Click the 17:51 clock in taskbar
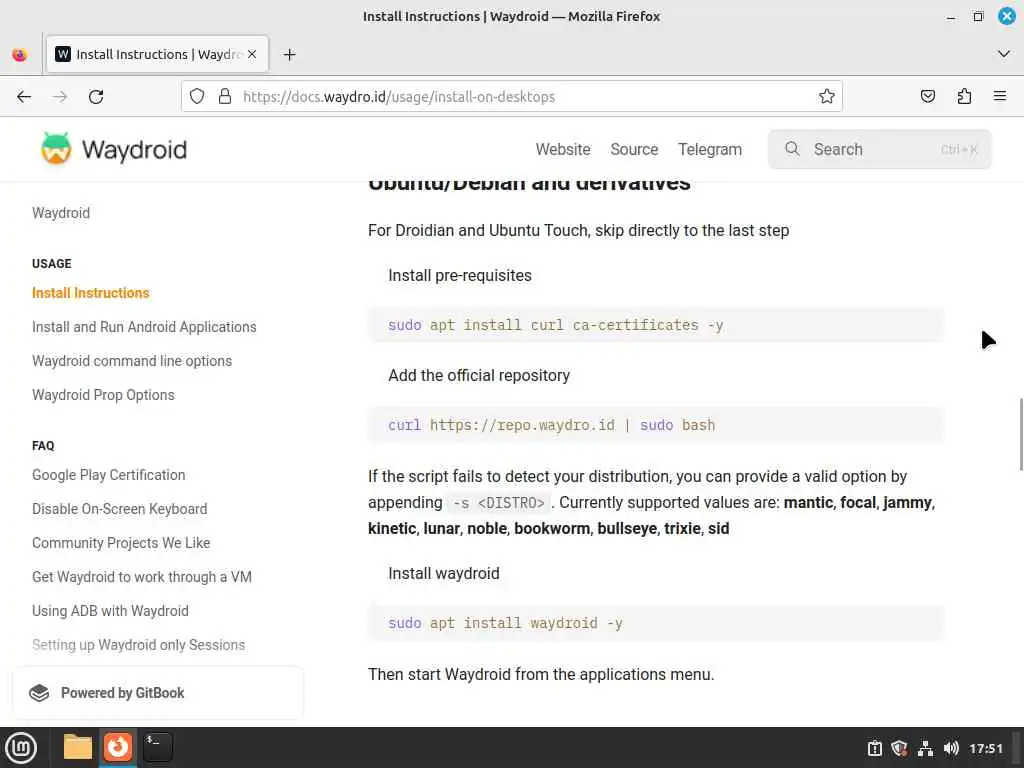This screenshot has width=1024, height=768. point(985,748)
